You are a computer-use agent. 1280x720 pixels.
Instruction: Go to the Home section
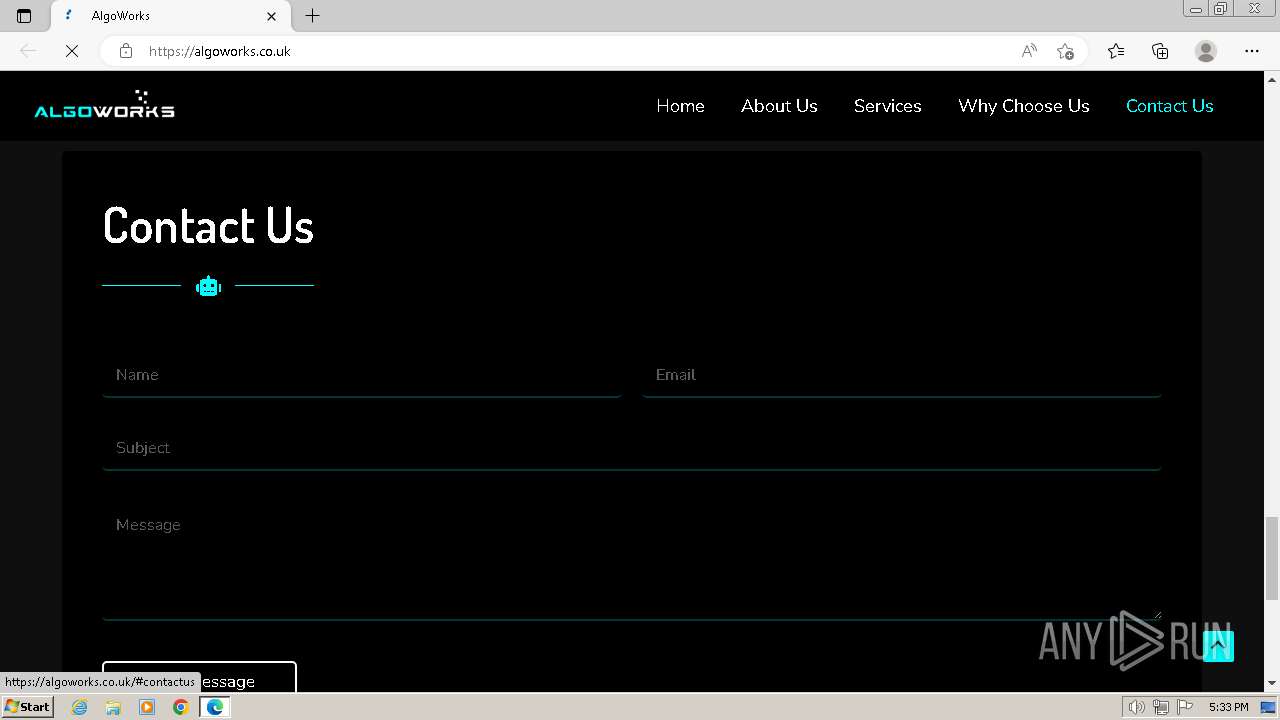pyautogui.click(x=680, y=106)
